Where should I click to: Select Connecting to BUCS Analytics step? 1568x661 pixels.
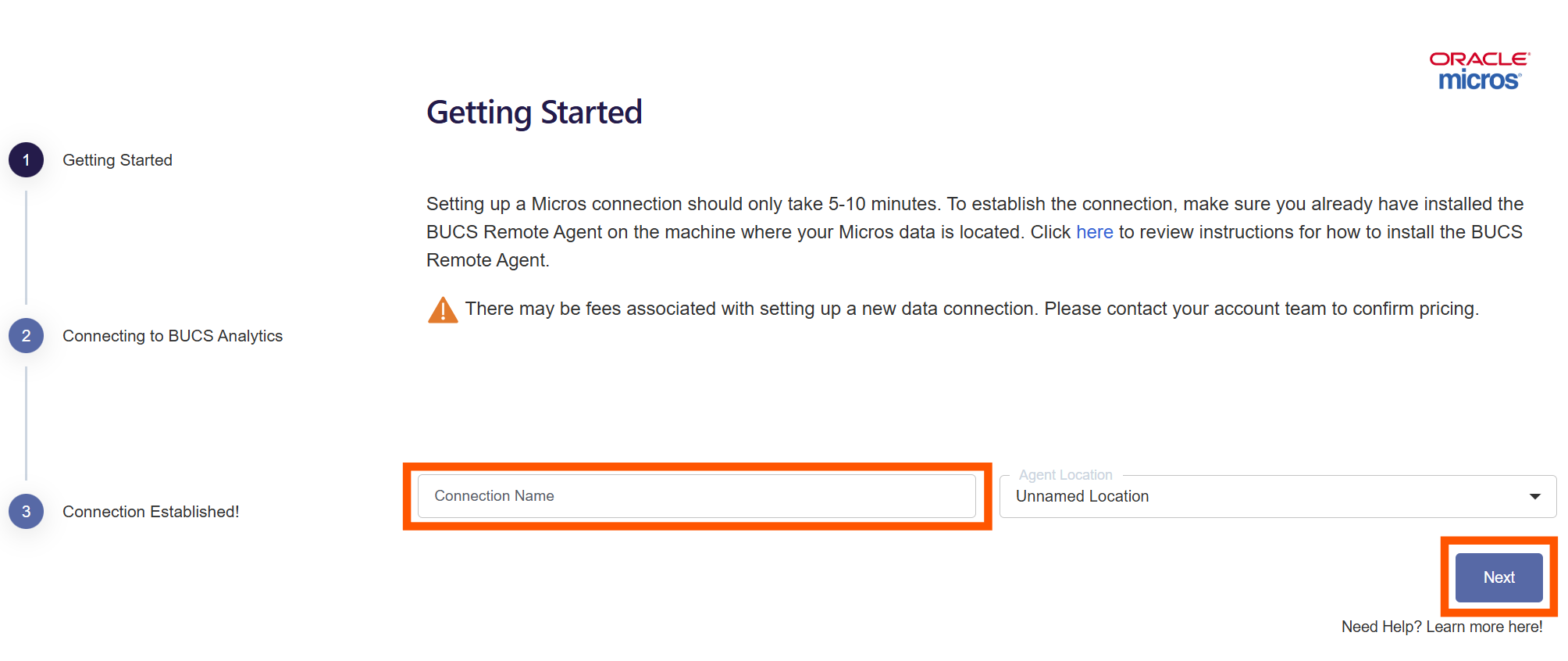pyautogui.click(x=173, y=336)
